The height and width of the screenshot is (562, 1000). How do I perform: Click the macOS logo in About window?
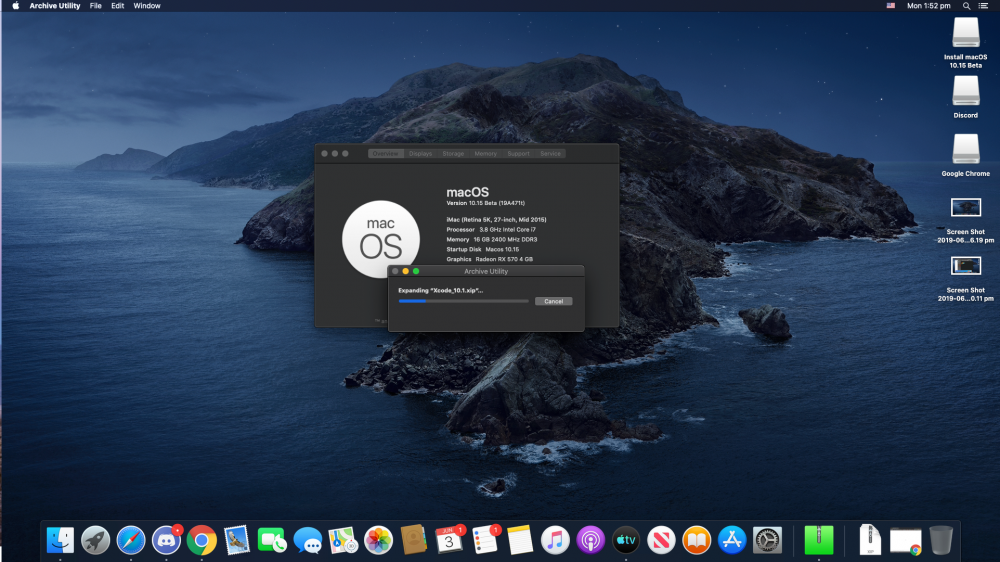(381, 239)
